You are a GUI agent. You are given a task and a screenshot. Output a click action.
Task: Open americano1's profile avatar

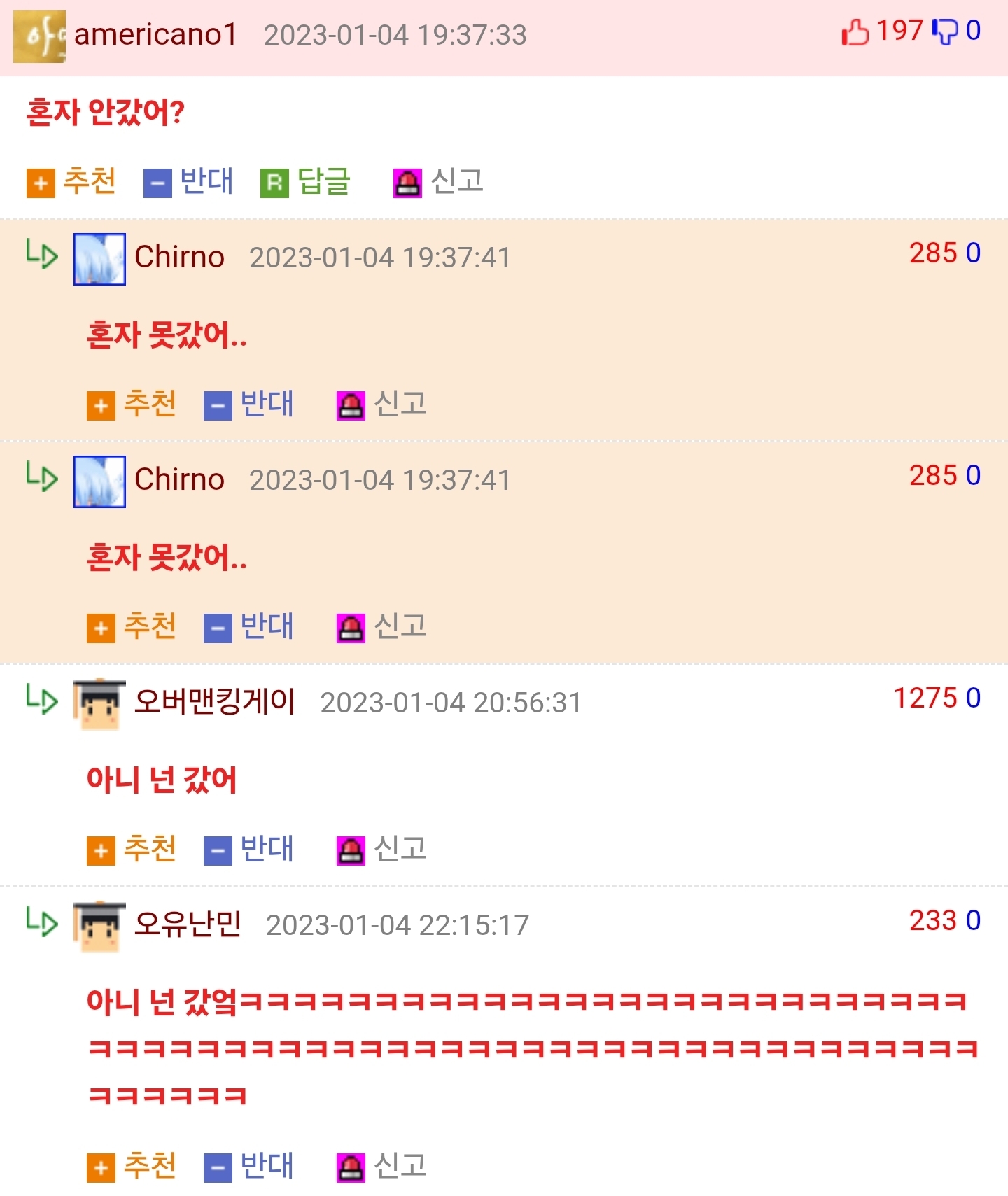coord(39,36)
